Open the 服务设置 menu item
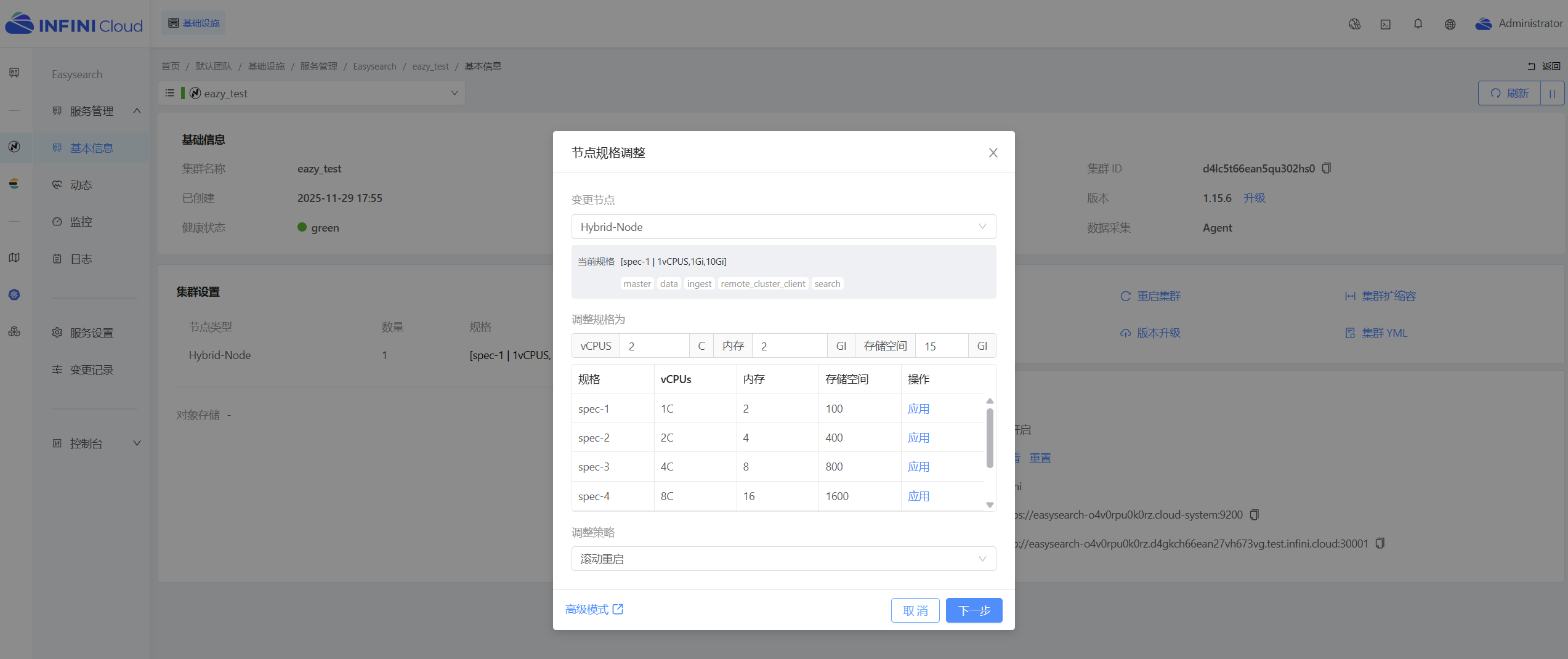Image resolution: width=1568 pixels, height=659 pixels. click(92, 333)
